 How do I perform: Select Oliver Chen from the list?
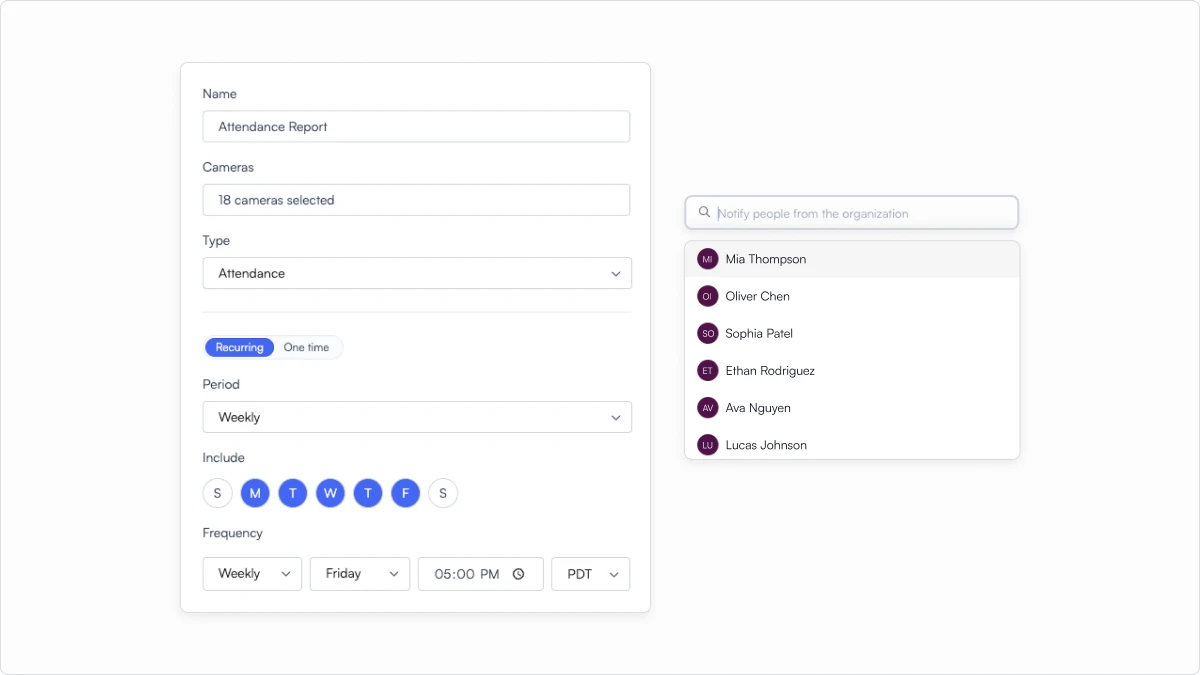pyautogui.click(x=852, y=296)
